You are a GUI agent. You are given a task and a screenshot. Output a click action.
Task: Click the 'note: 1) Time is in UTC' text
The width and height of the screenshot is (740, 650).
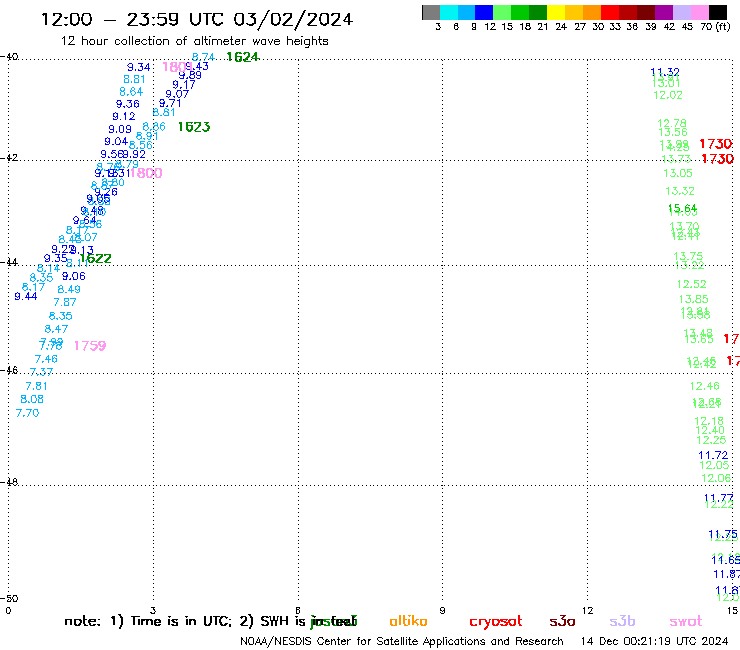tap(148, 621)
